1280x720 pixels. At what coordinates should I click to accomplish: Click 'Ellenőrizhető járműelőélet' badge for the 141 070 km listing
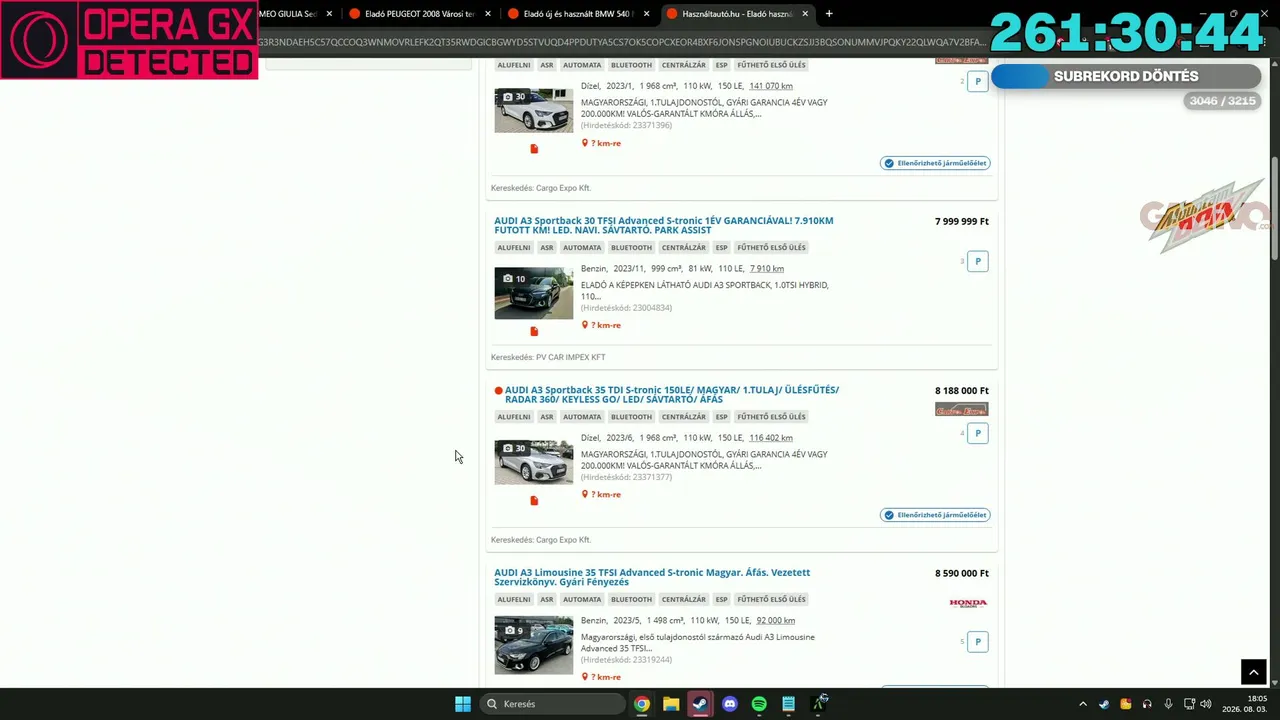[x=935, y=163]
